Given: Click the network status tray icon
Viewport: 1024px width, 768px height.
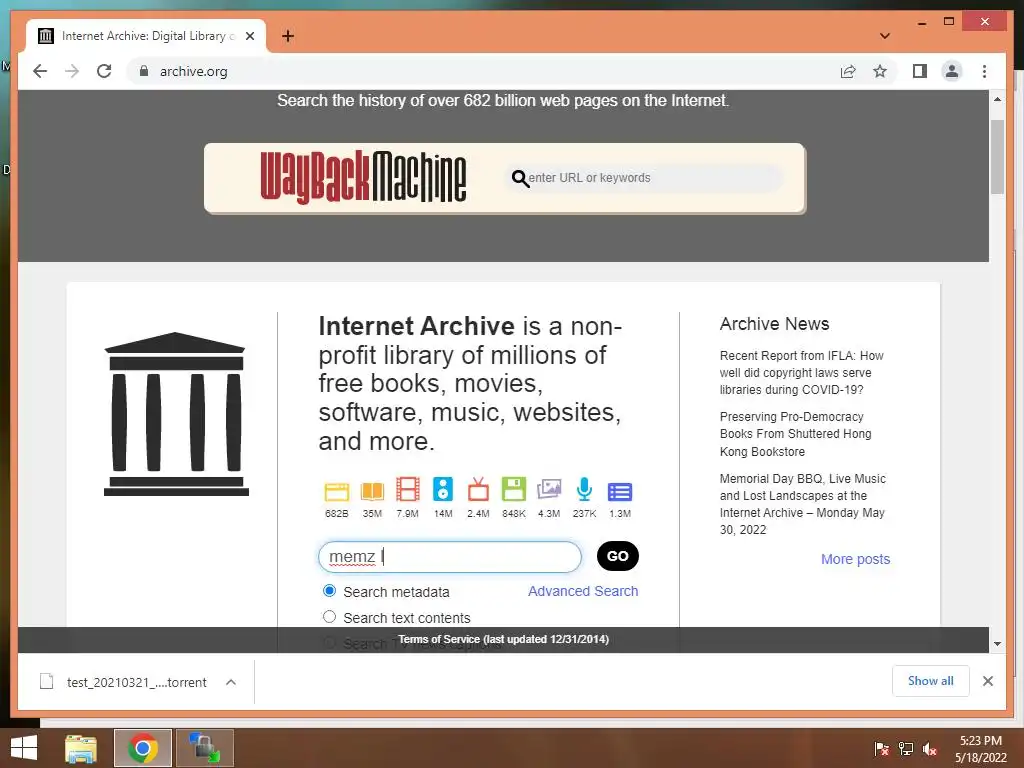Looking at the screenshot, I should pyautogui.click(x=906, y=749).
